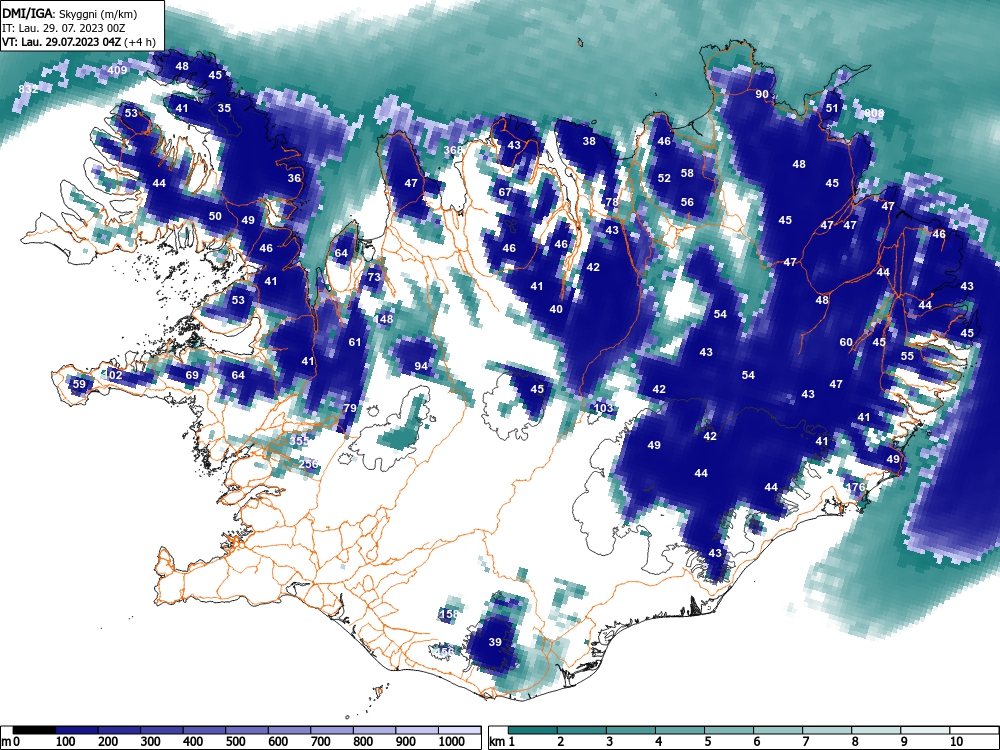Click the teal swatch between km 5 and 6
The height and width of the screenshot is (750, 1000).
729,730
